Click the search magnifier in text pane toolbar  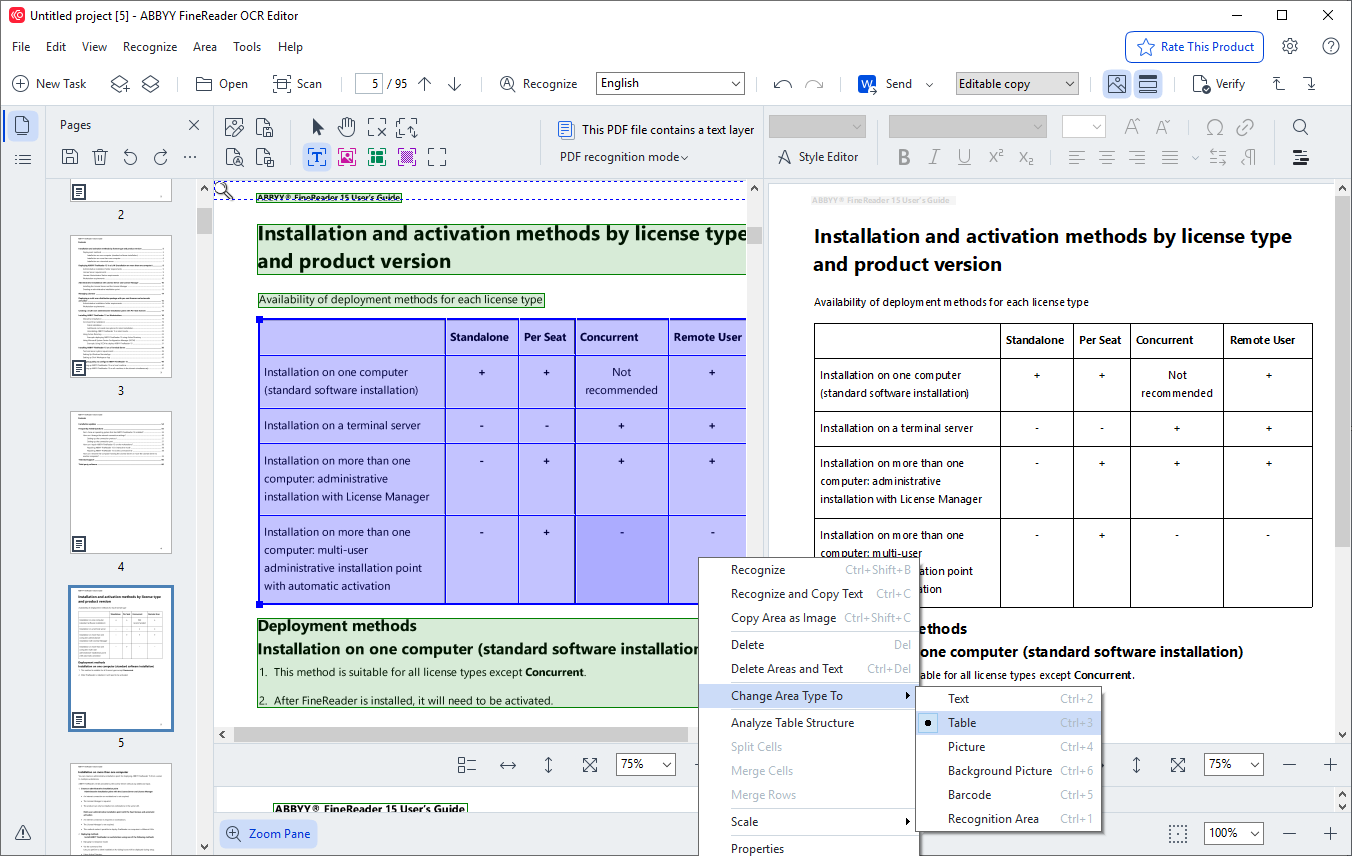point(1300,127)
